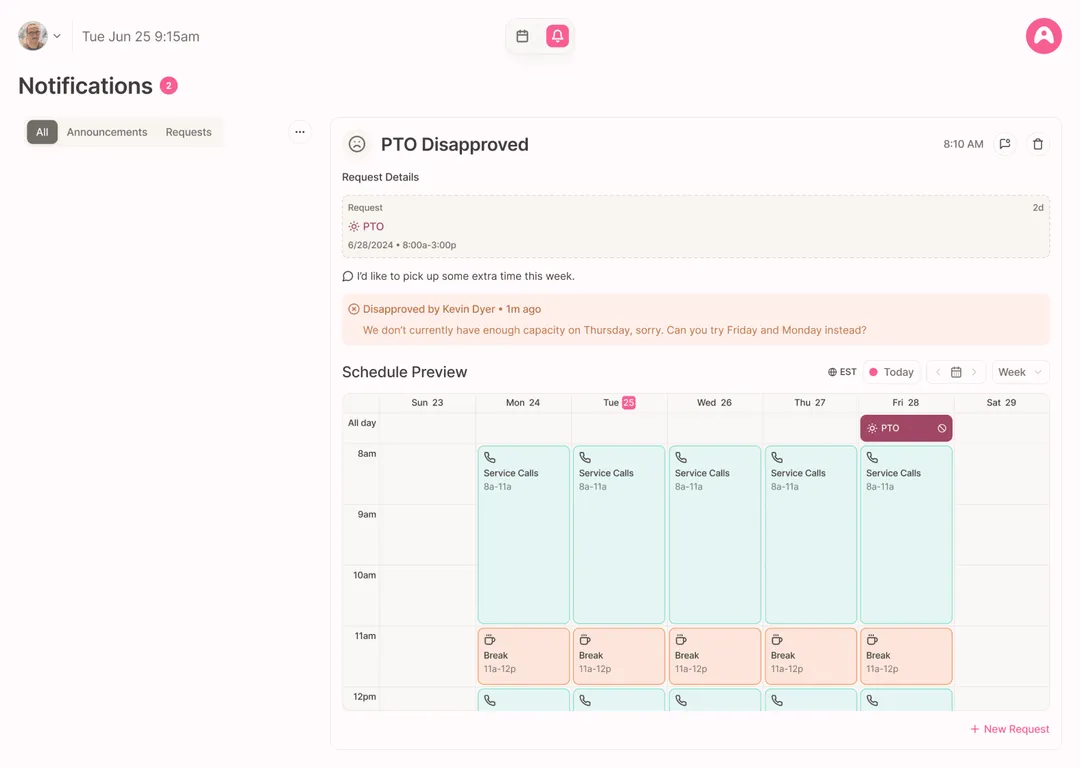The image size is (1080, 768).
Task: Select Monday's Service Calls shift block
Action: click(x=523, y=534)
